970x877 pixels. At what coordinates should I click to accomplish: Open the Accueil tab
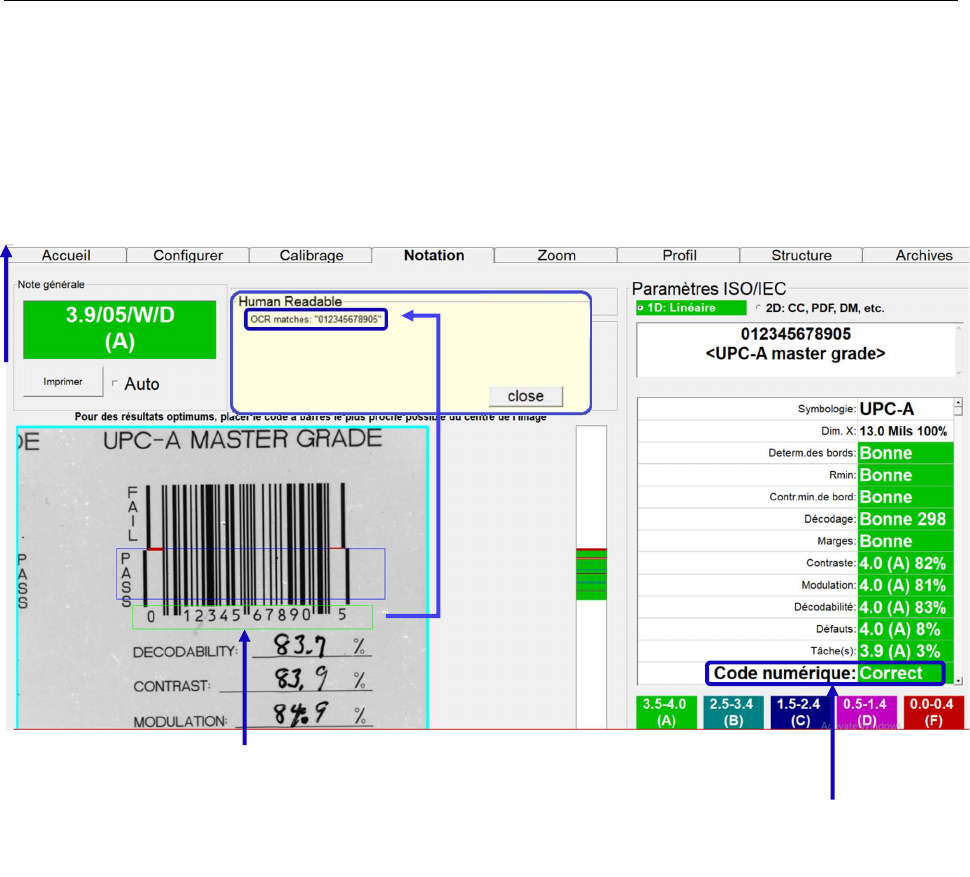pos(66,255)
